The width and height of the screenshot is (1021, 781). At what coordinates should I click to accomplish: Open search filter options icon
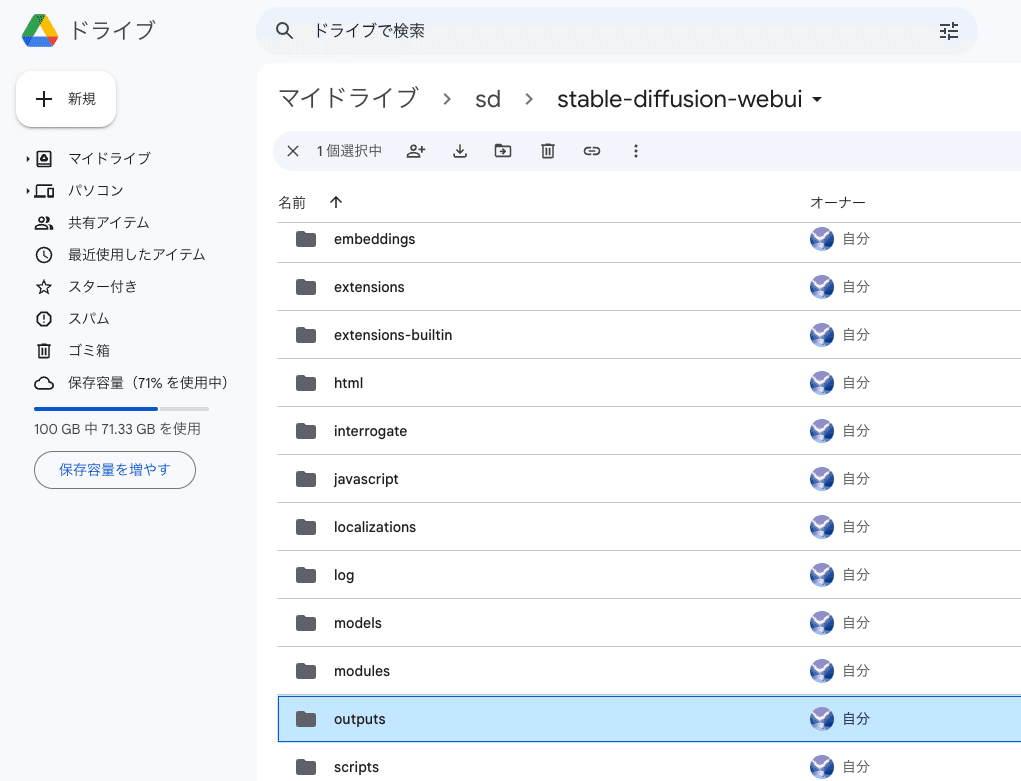pos(948,31)
